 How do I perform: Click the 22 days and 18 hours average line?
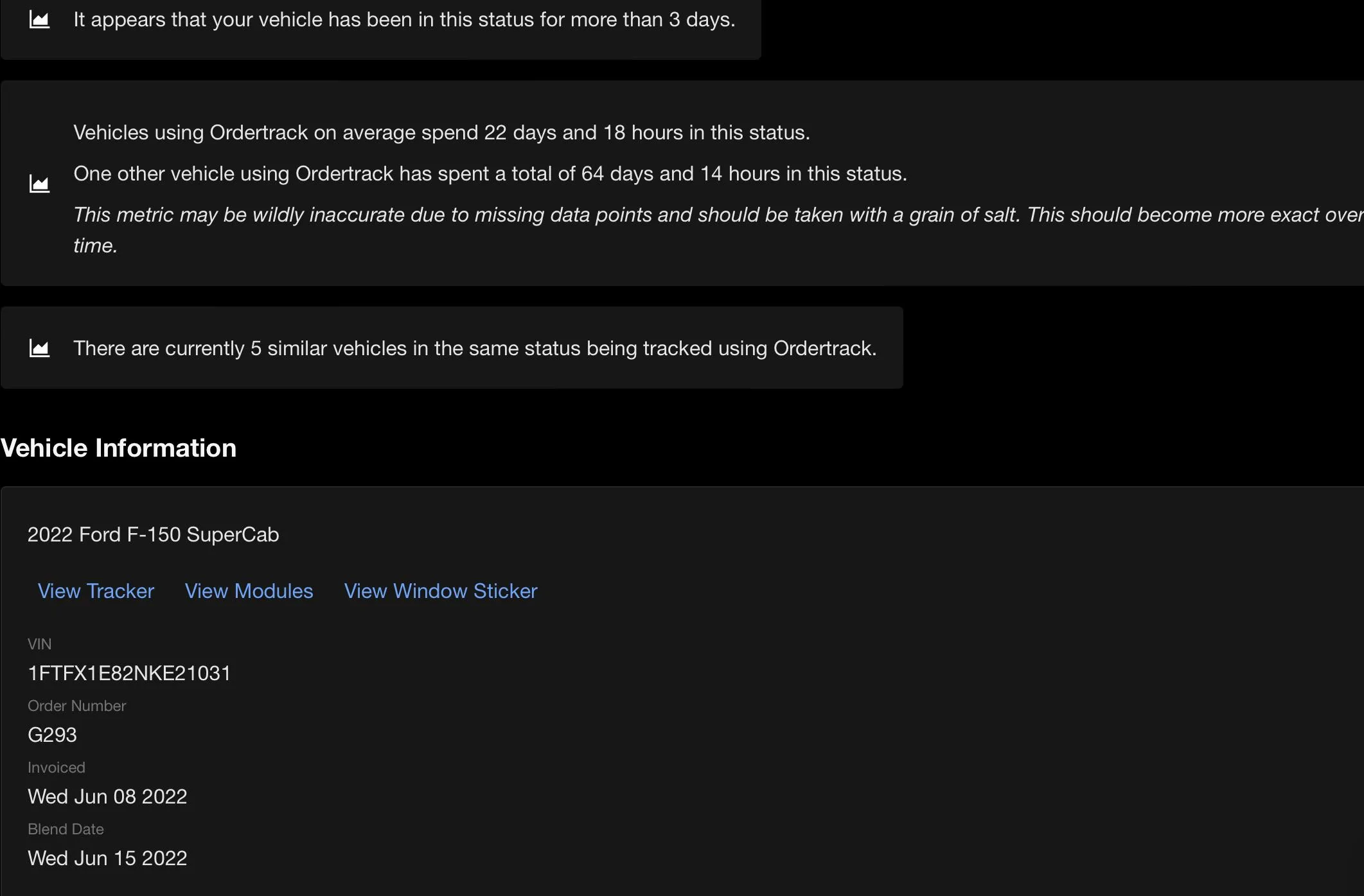441,132
